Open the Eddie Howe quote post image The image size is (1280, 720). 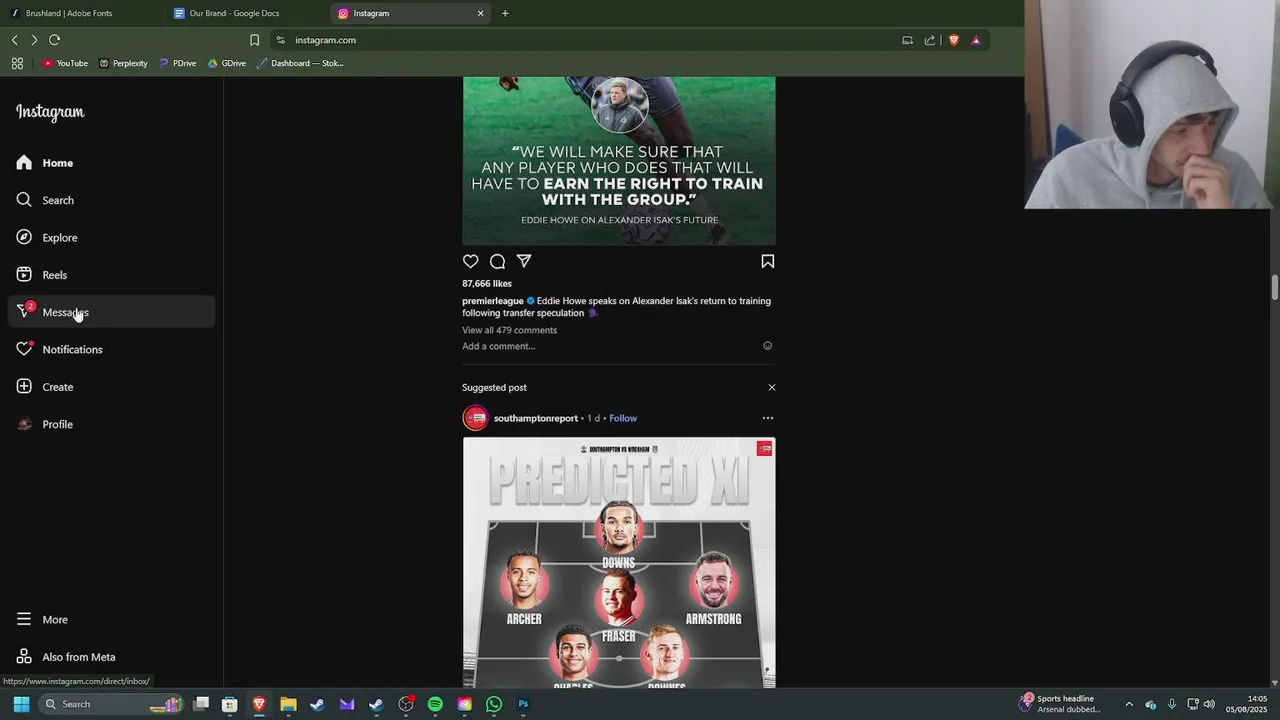click(x=619, y=161)
